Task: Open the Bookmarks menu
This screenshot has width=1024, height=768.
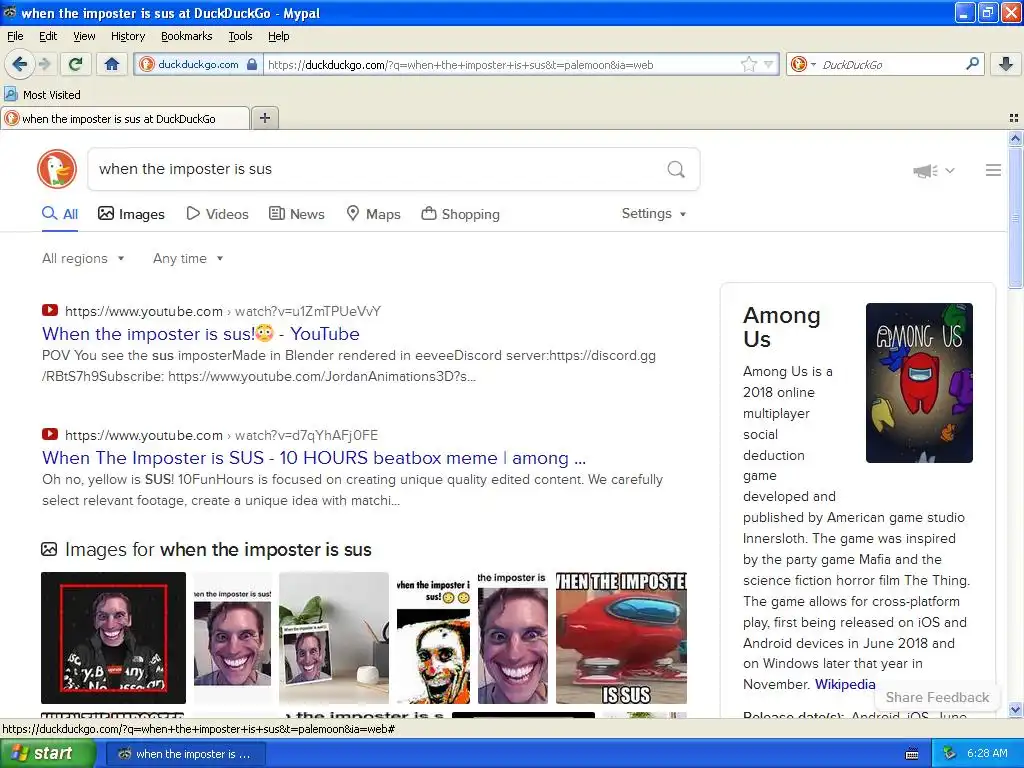Action: tap(186, 37)
